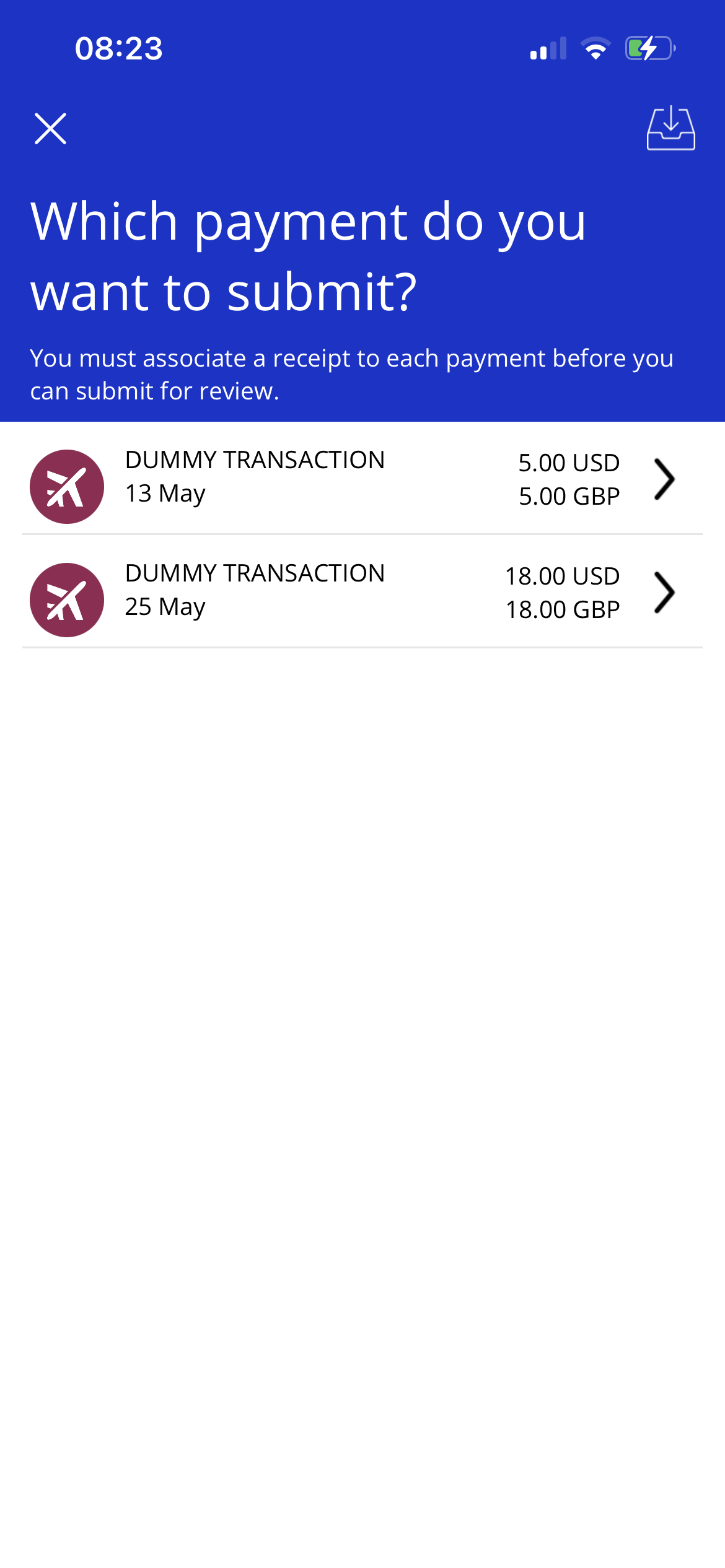The height and width of the screenshot is (1568, 725).
Task: Tap the receipt association instruction text
Action: (x=351, y=375)
